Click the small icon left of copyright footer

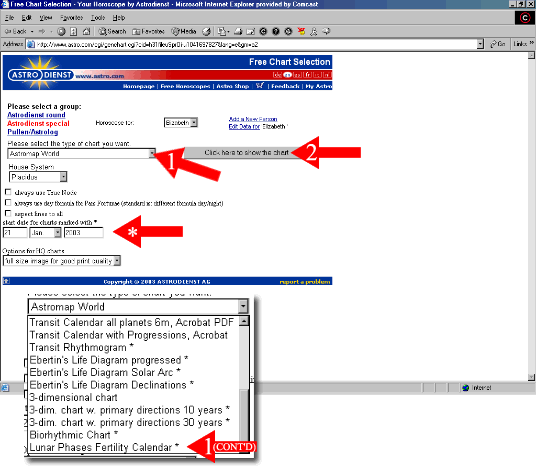(6, 281)
